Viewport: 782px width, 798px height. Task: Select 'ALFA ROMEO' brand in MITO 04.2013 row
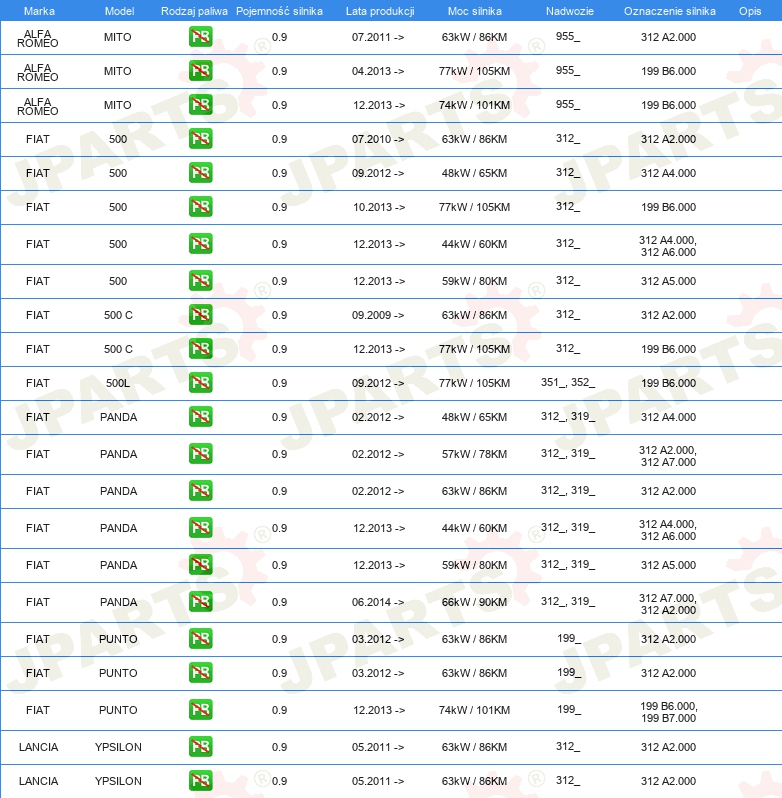pos(38,72)
